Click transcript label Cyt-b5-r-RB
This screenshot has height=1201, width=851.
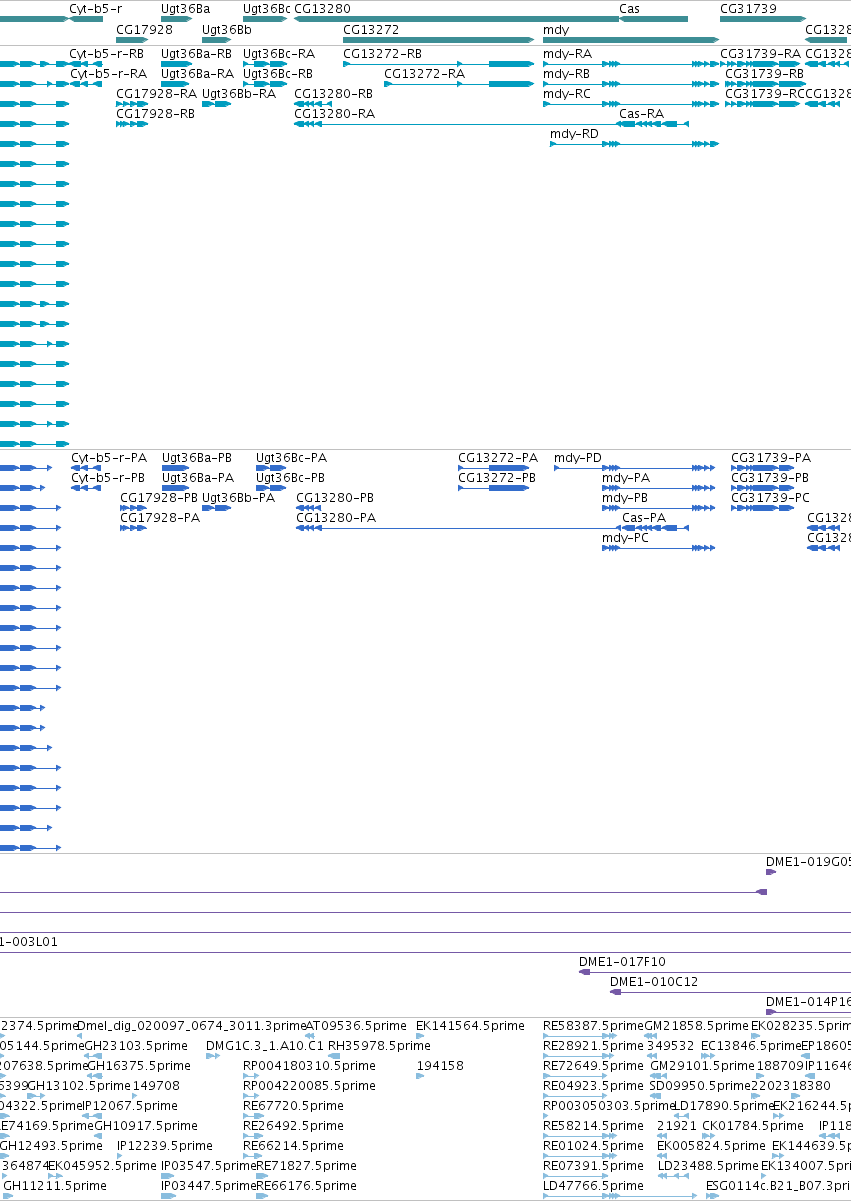tap(106, 53)
